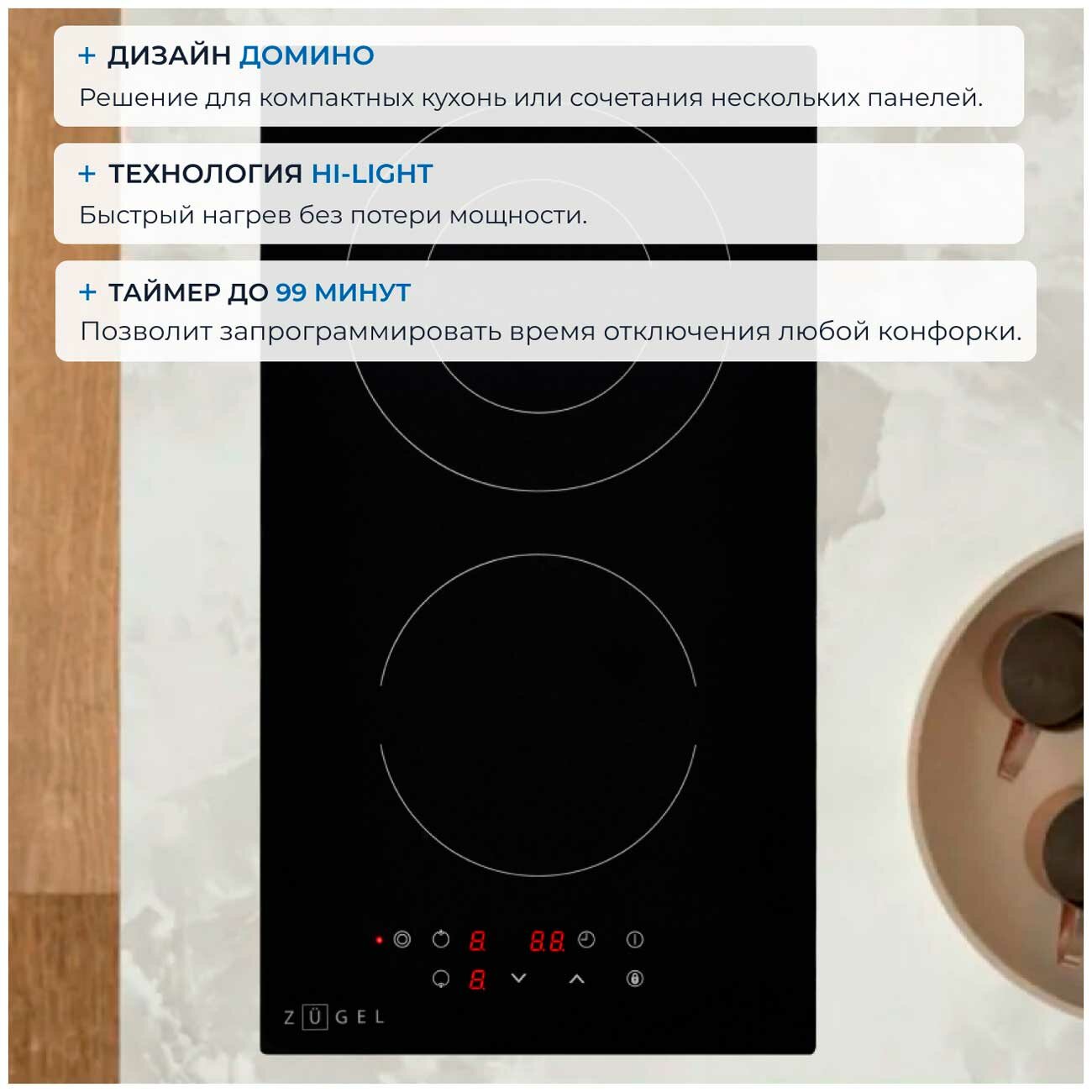Click the blue ДОМИНО text
The image size is (1092, 1092).
tap(307, 55)
